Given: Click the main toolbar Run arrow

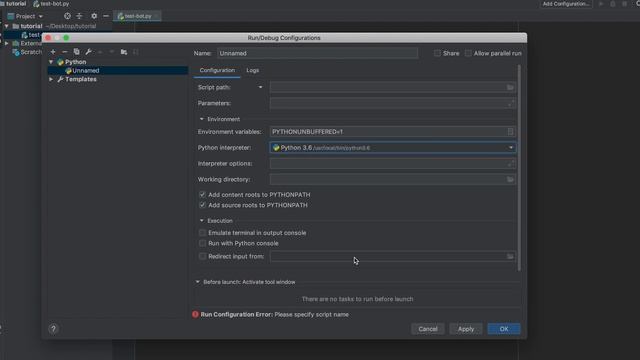Looking at the screenshot, I should pyautogui.click(x=601, y=4).
